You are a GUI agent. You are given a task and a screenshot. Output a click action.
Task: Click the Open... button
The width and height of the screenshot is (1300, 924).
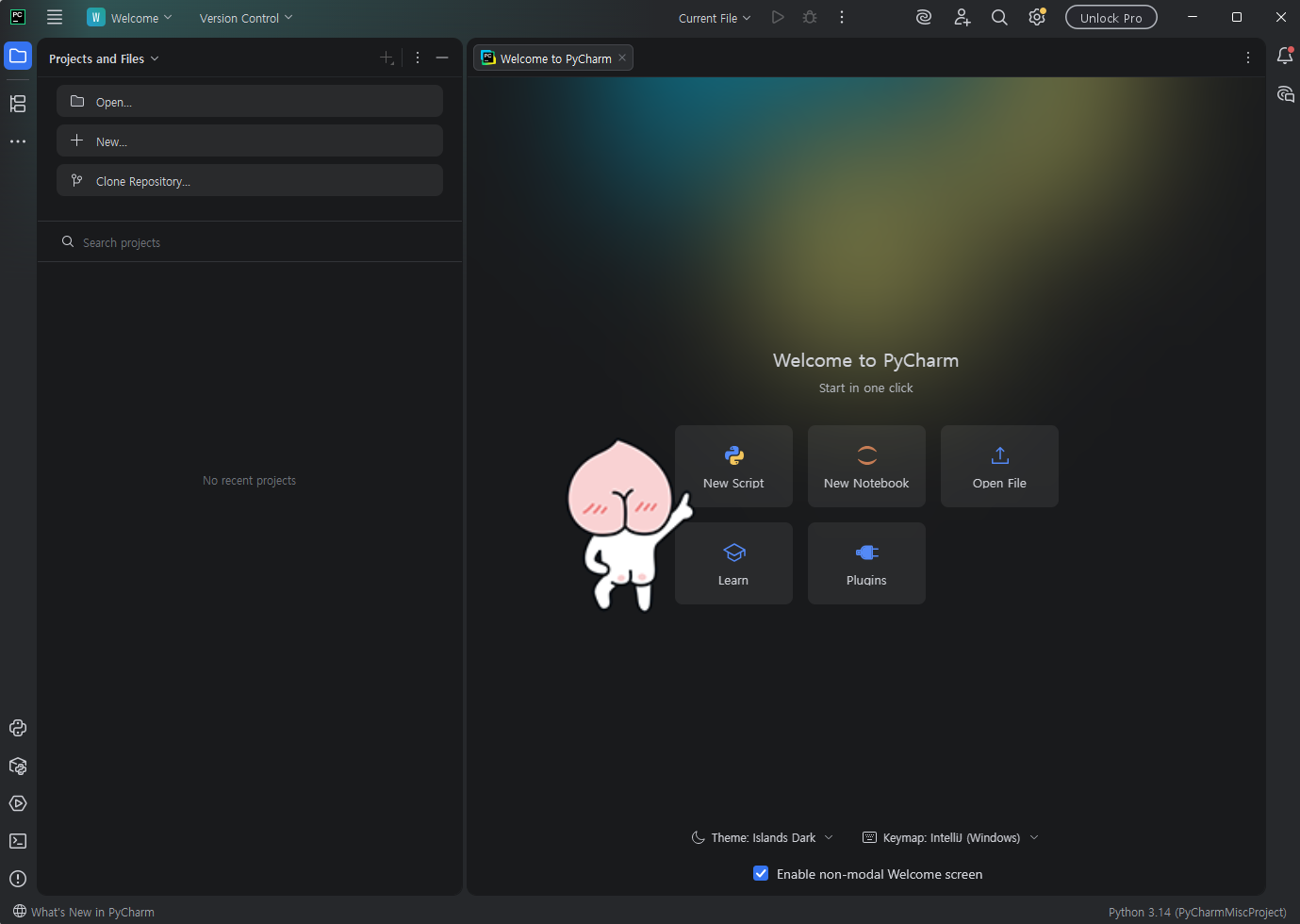pos(250,101)
